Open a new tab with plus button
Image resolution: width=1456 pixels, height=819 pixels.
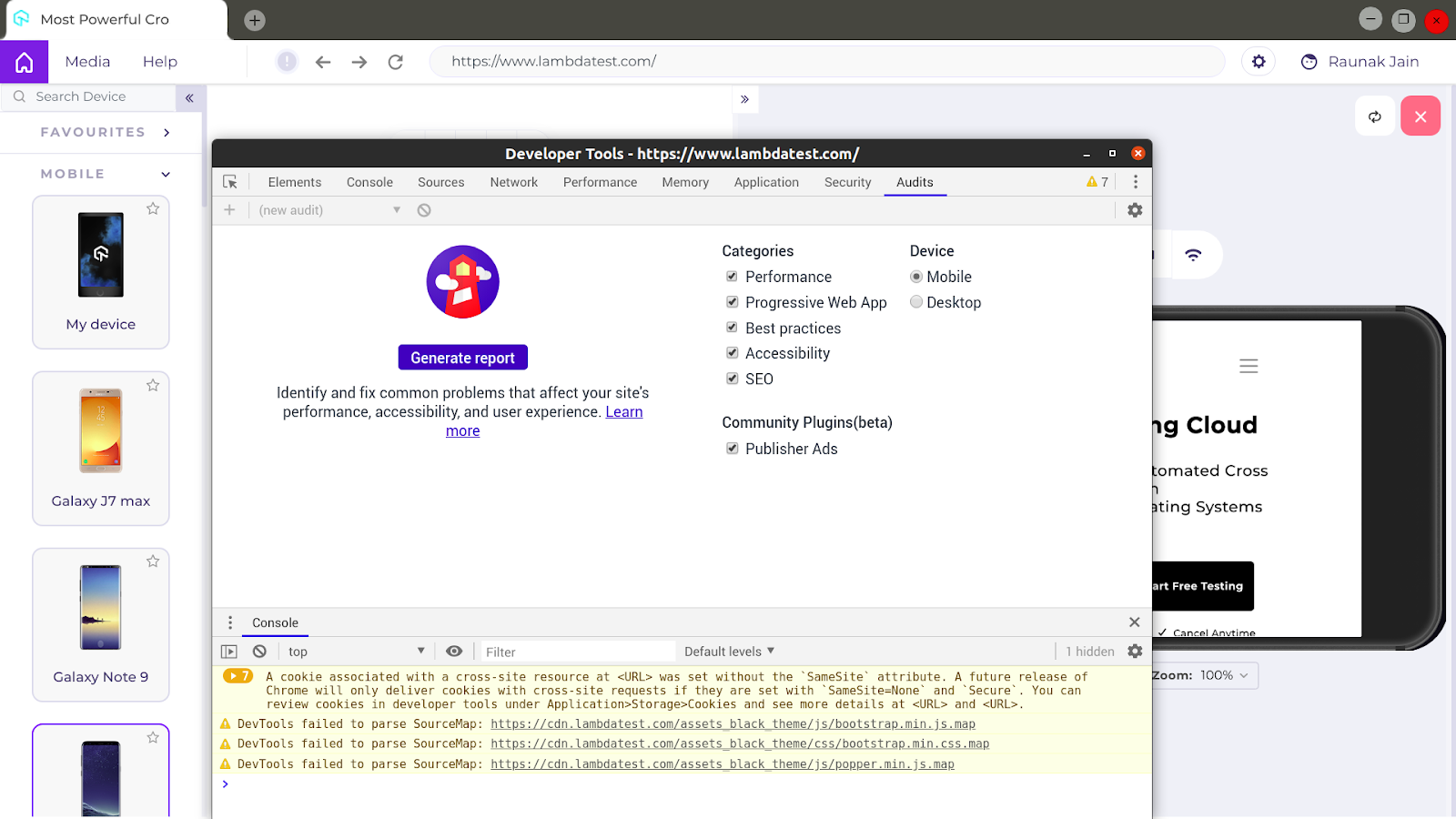pos(255,20)
